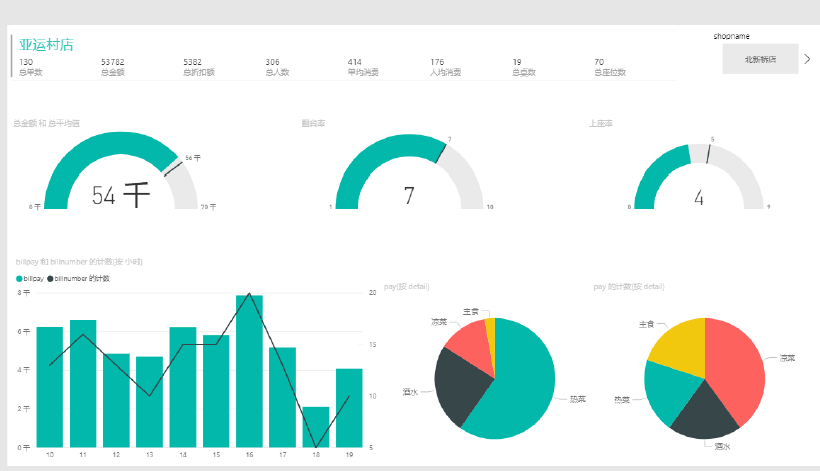Click the 19 总桌数 card value

[517, 62]
